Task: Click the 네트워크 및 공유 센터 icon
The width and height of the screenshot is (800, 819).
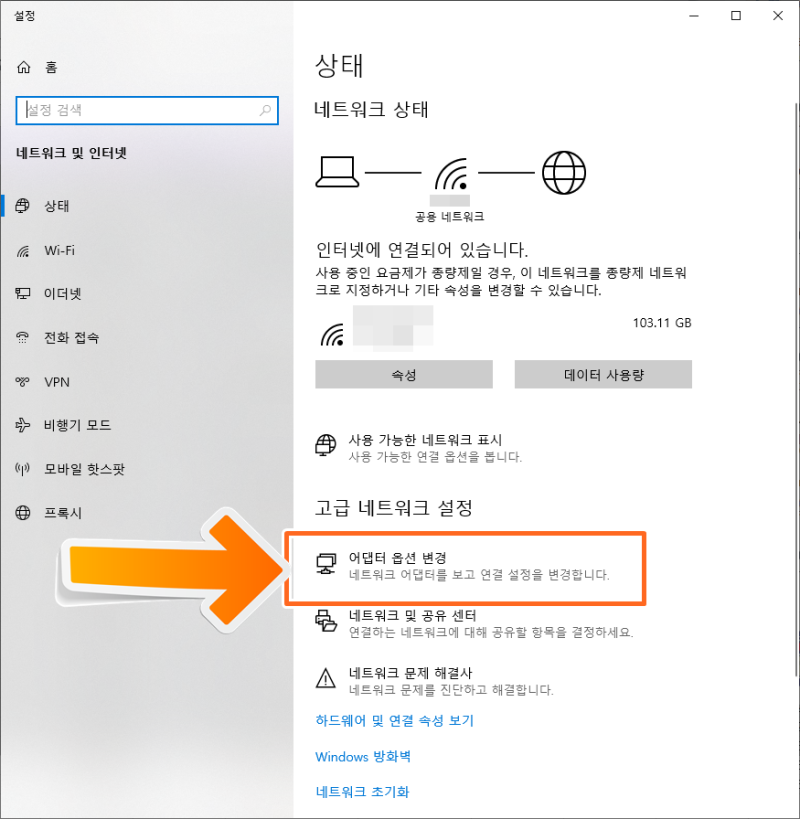Action: pyautogui.click(x=326, y=621)
